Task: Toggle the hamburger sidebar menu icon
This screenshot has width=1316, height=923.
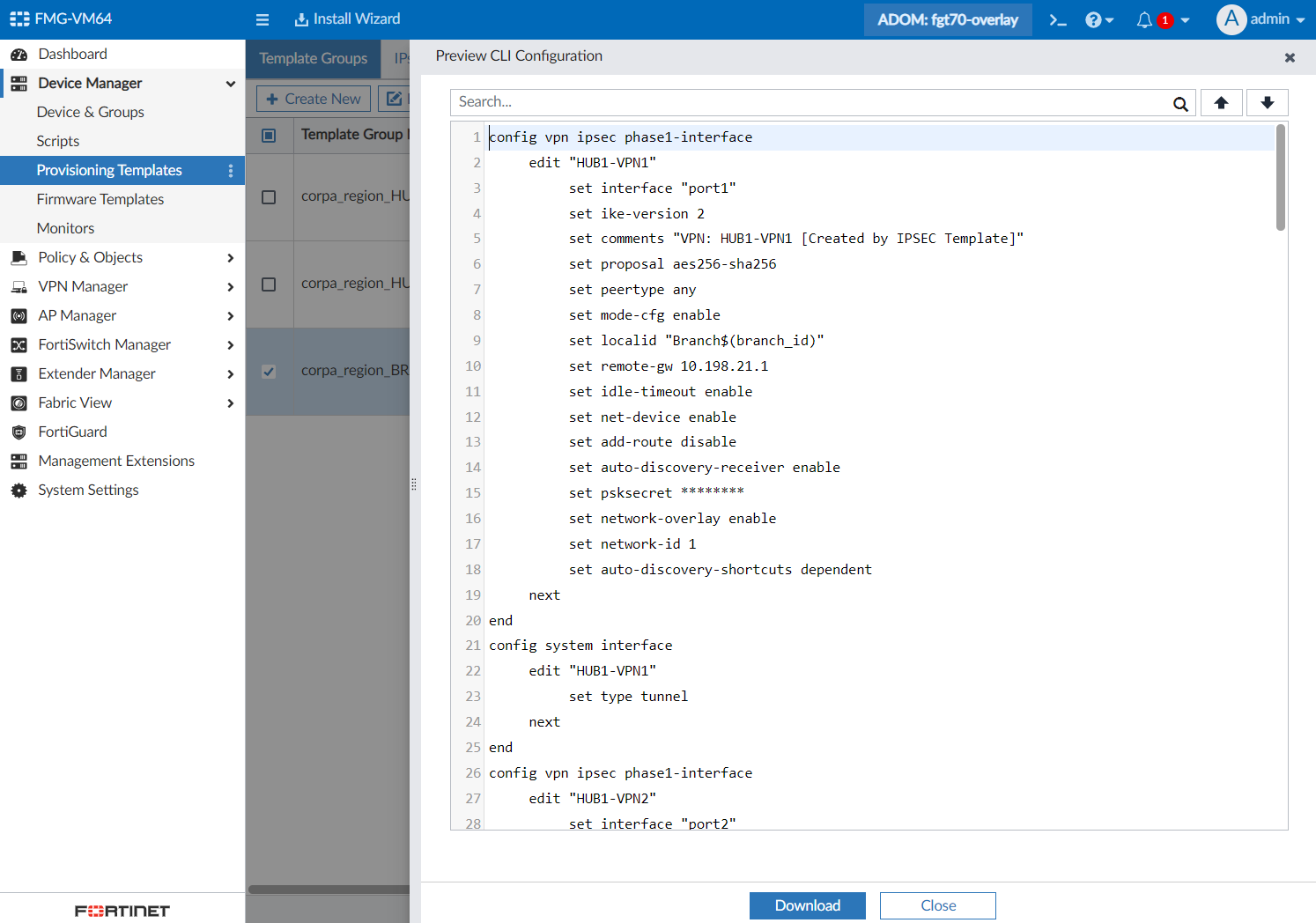Action: (x=262, y=19)
